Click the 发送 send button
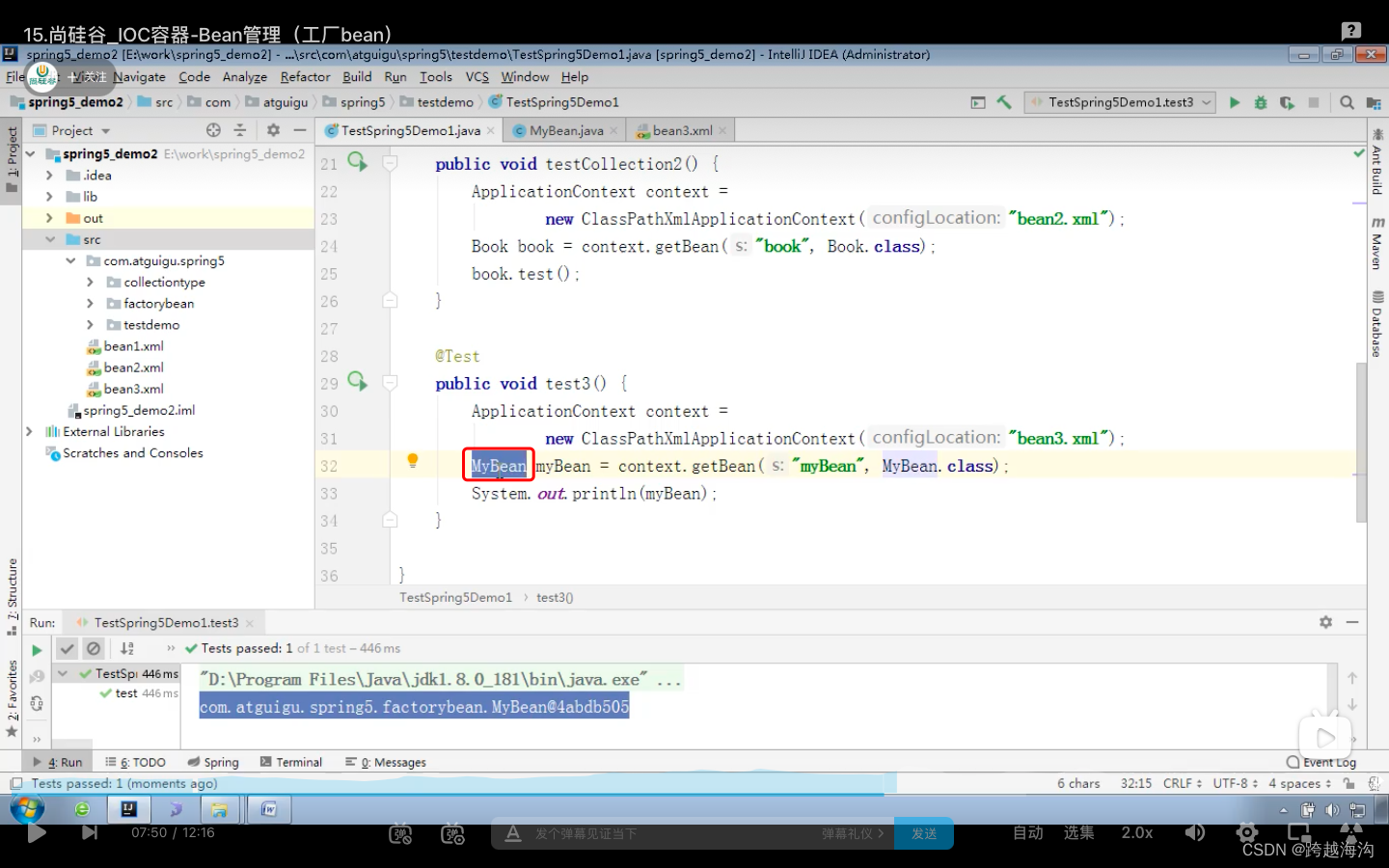 [924, 833]
